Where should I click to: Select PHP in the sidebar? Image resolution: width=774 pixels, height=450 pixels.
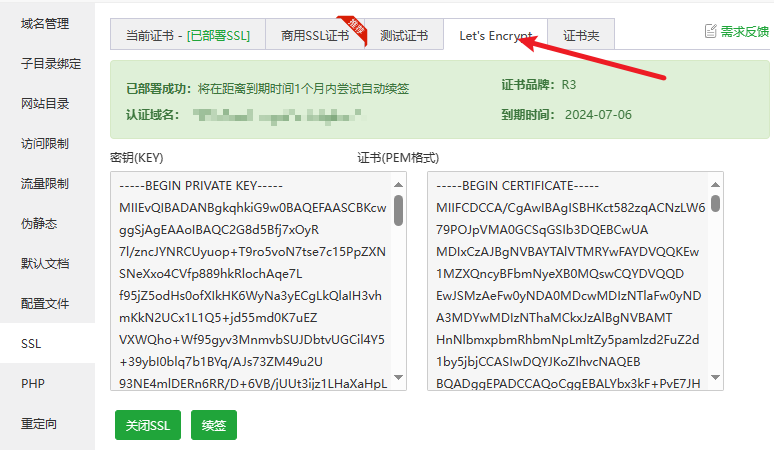tap(33, 383)
